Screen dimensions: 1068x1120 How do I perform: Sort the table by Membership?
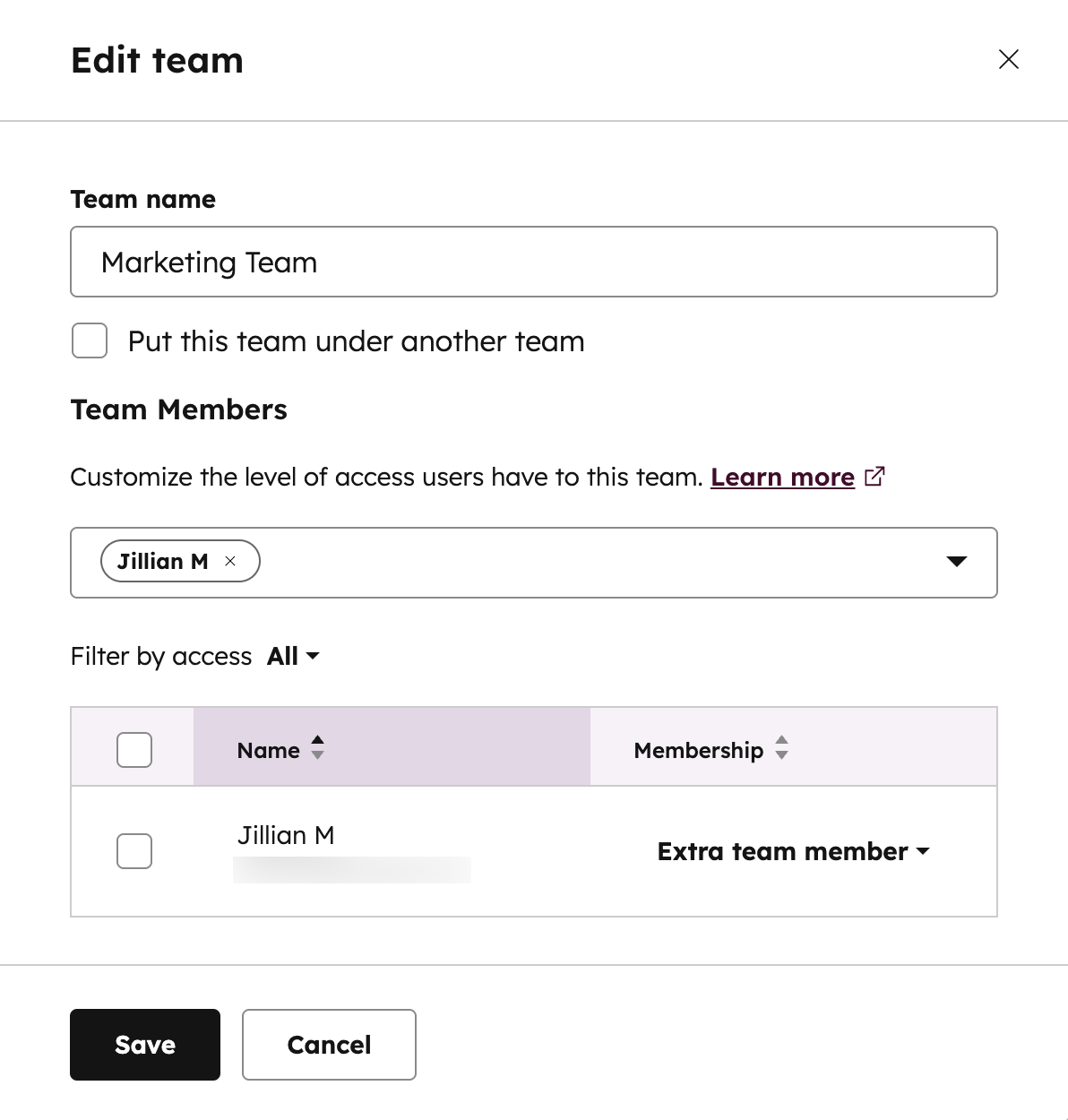point(780,749)
